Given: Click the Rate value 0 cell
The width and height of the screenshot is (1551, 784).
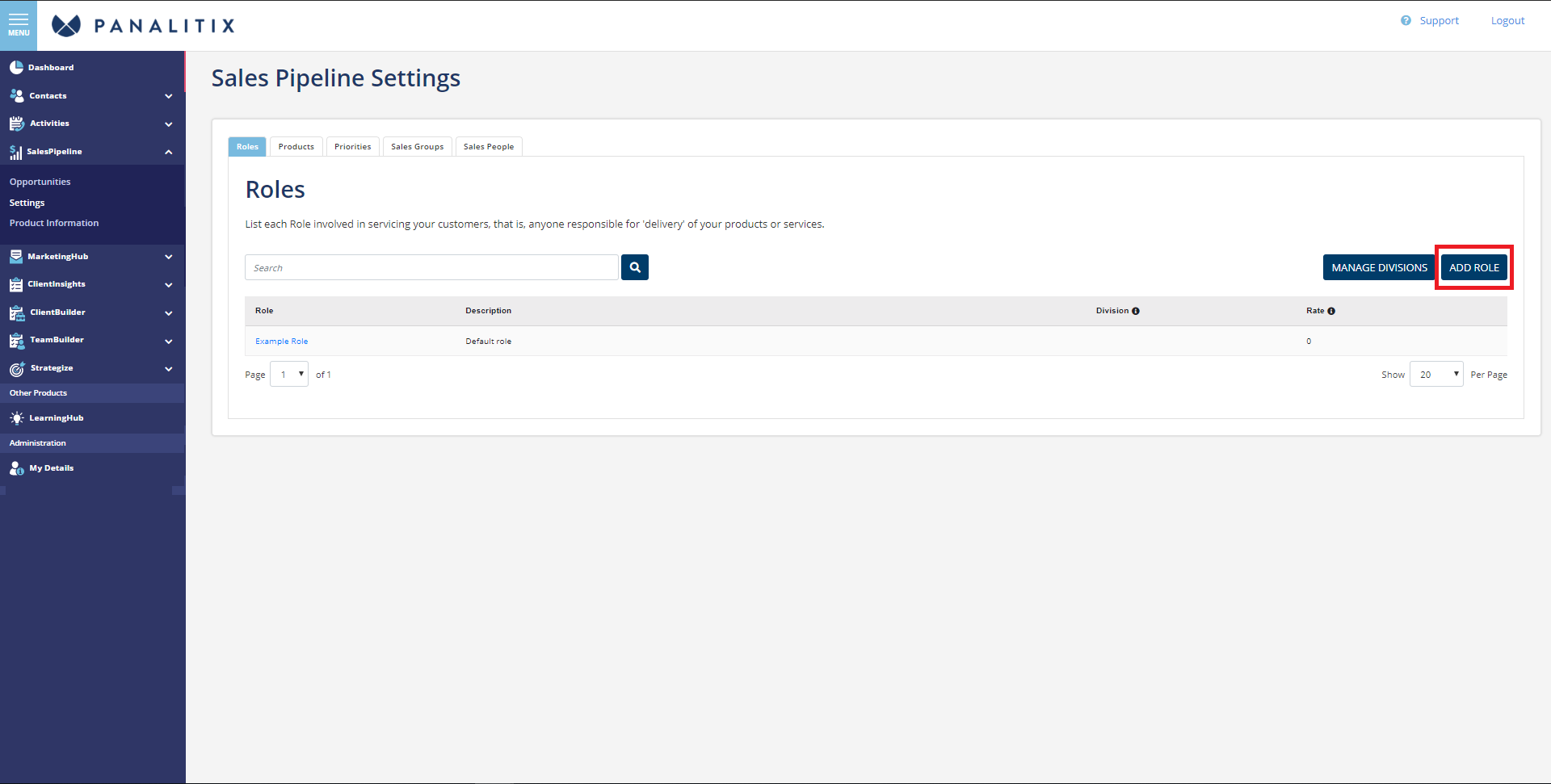Looking at the screenshot, I should pos(1309,342).
